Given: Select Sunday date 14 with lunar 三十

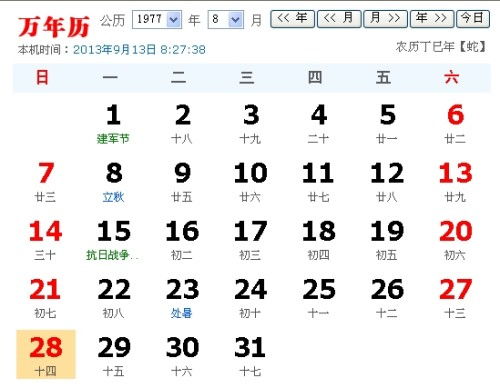Looking at the screenshot, I should pyautogui.click(x=46, y=240).
